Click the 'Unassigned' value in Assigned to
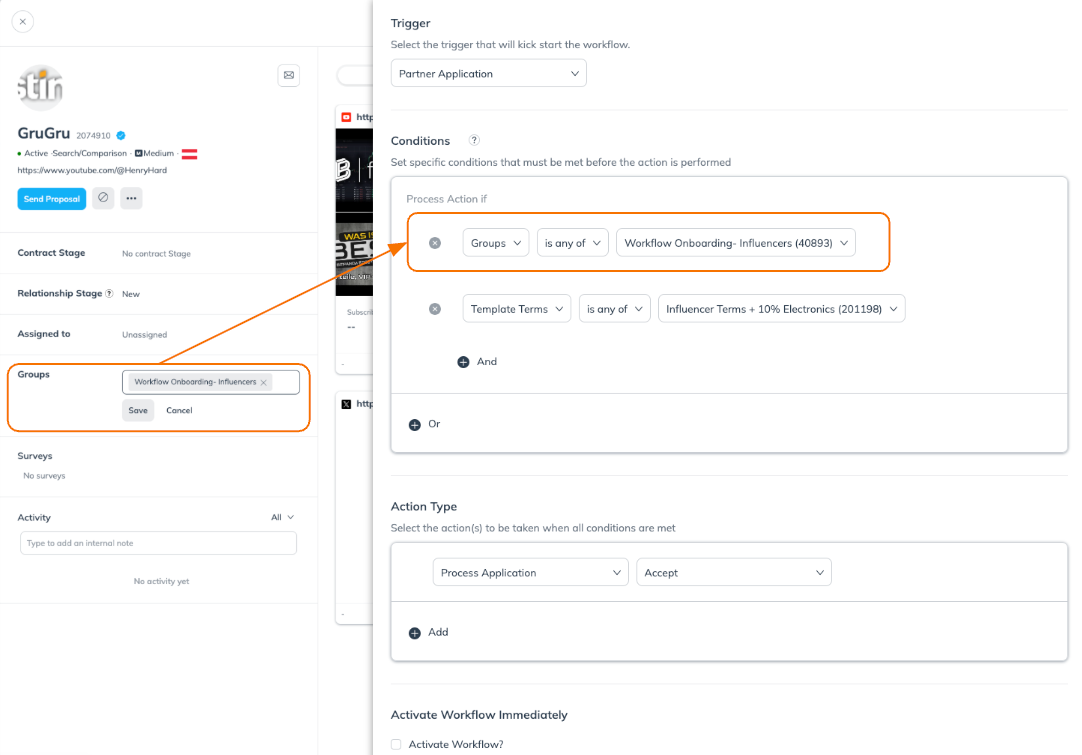The width and height of the screenshot is (1082, 755). pos(145,335)
